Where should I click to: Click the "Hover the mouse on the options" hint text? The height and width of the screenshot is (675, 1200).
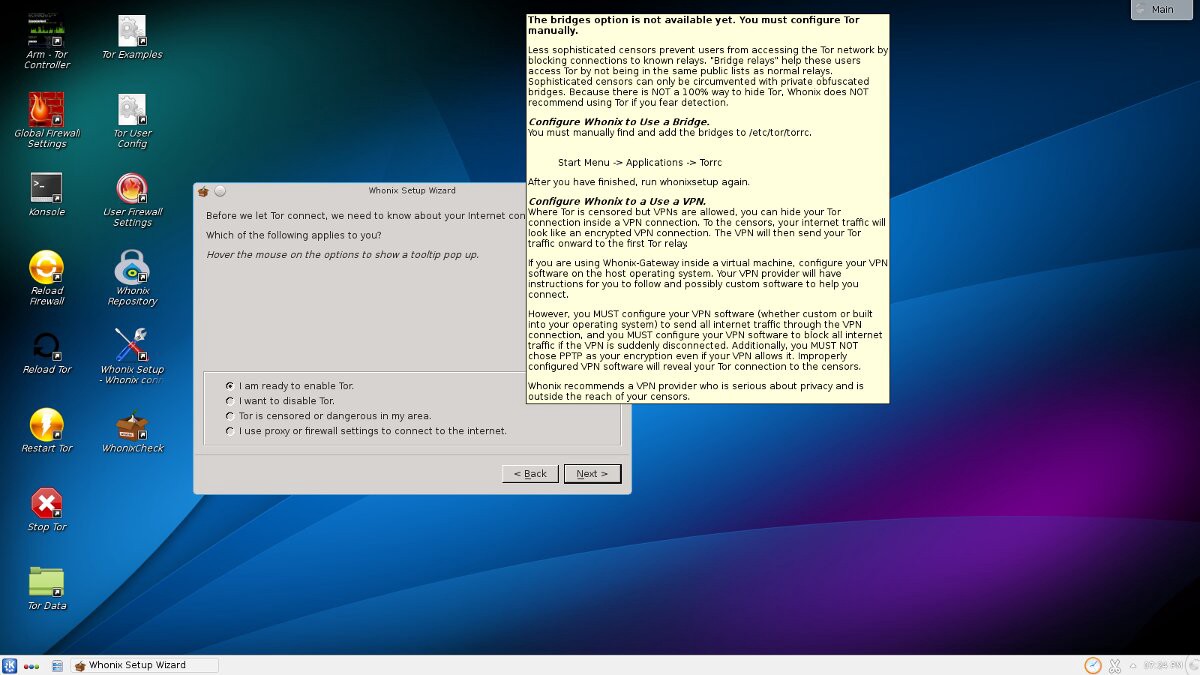pos(342,255)
